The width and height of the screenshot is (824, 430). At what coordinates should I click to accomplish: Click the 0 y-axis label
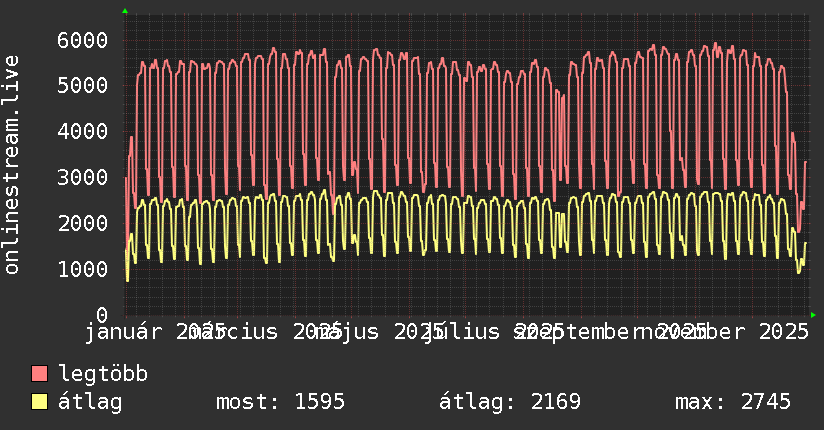102,315
